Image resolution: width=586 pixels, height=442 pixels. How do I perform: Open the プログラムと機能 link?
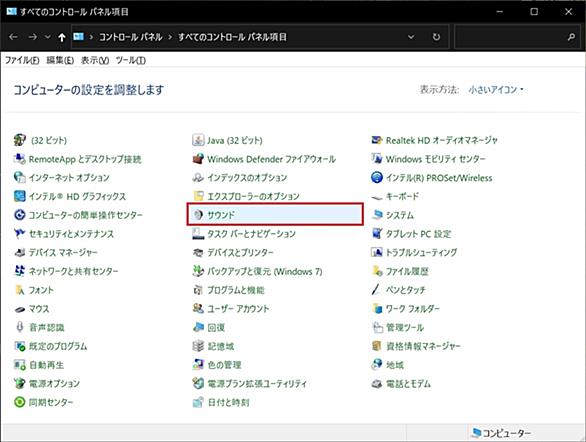tap(236, 290)
